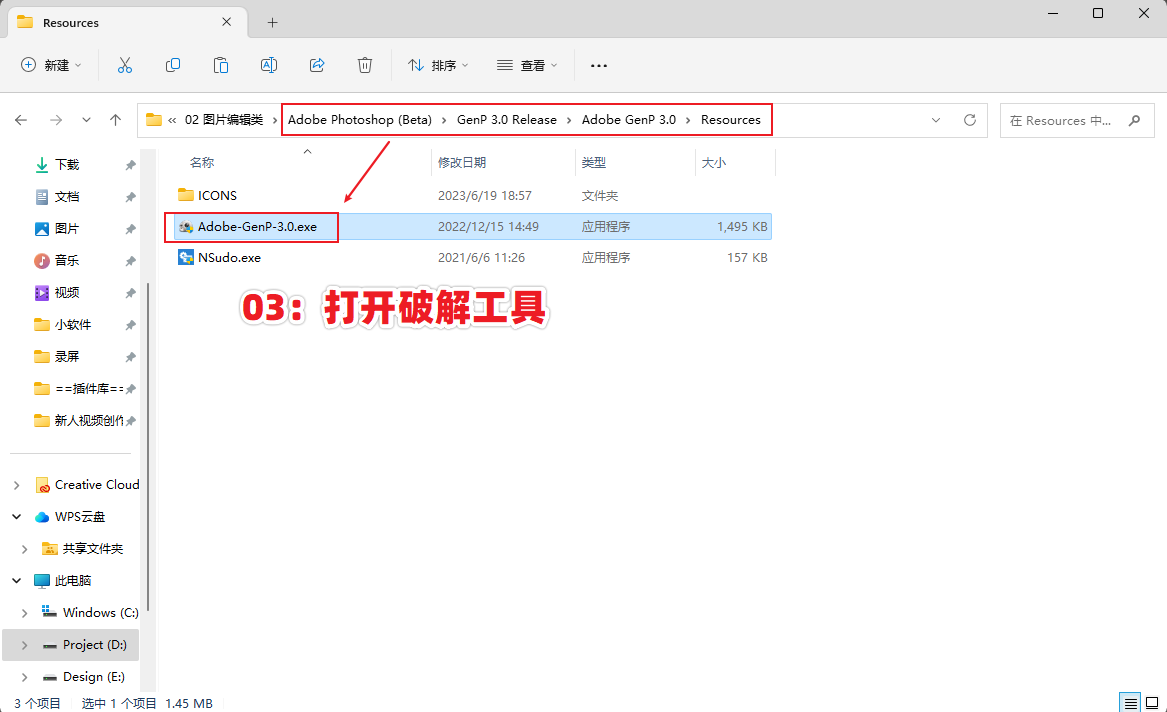Open the 新建 new item menu
The height and width of the screenshot is (712, 1167).
tap(52, 65)
